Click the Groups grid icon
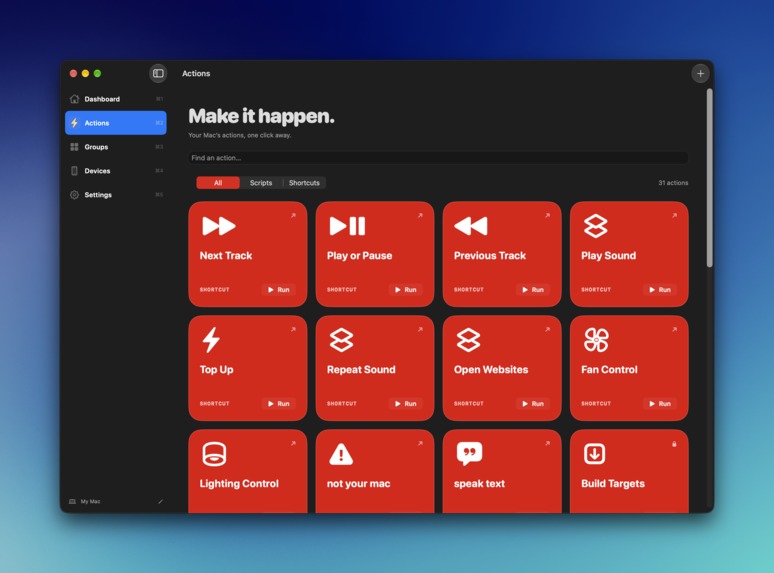The height and width of the screenshot is (573, 774). (x=75, y=147)
